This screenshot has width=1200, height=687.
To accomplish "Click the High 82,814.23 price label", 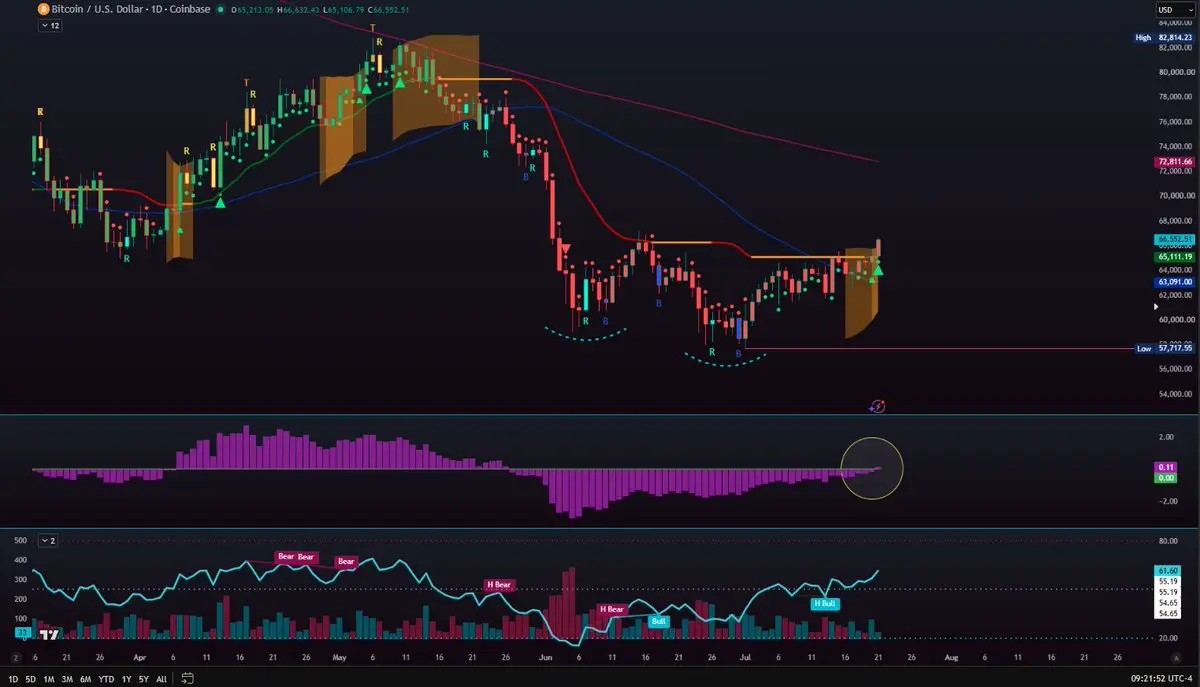I will [1164, 38].
